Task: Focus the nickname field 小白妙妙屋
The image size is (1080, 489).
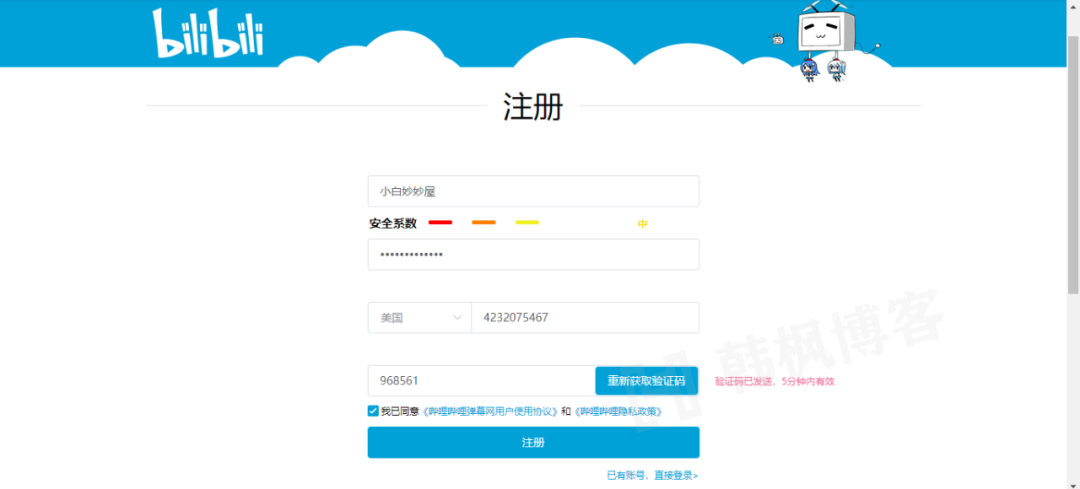Action: (x=533, y=191)
